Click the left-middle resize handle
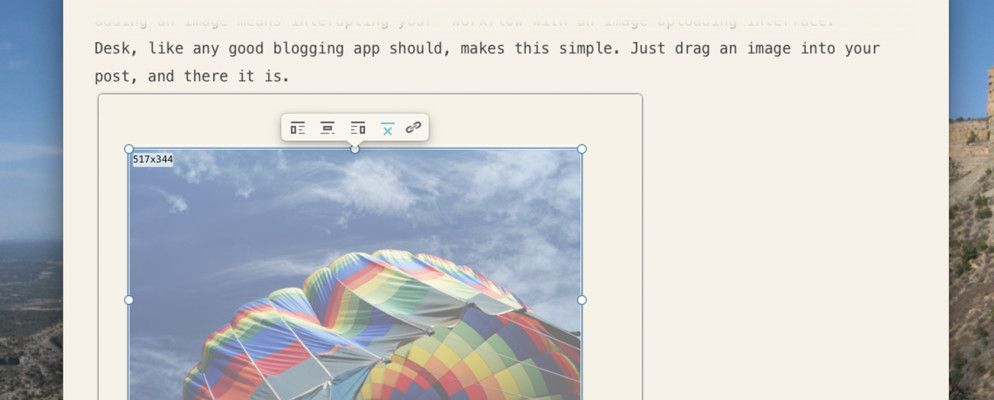994x400 pixels. (x=129, y=300)
